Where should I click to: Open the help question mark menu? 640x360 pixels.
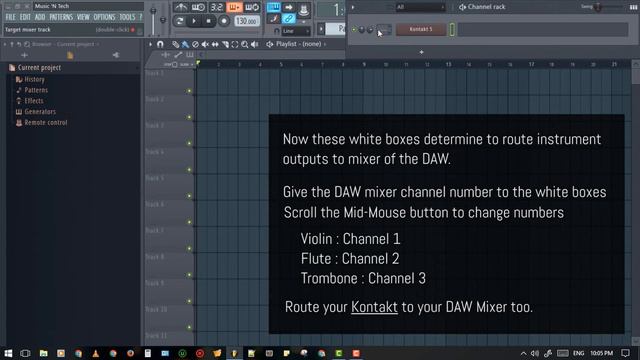[x=140, y=17]
